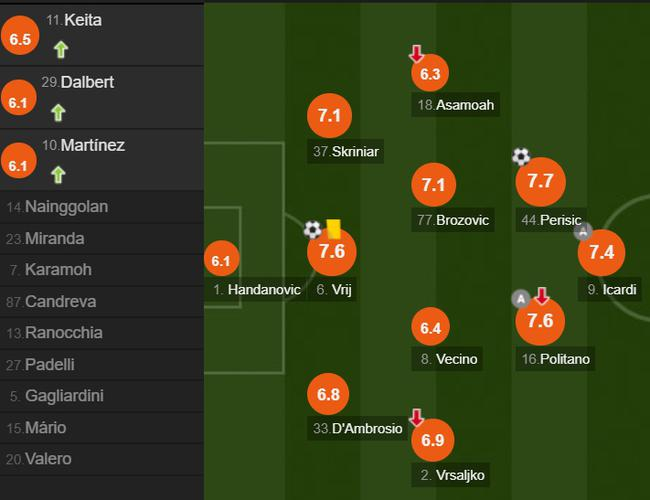Click the red substitution arrow above Asamoah

point(417,54)
